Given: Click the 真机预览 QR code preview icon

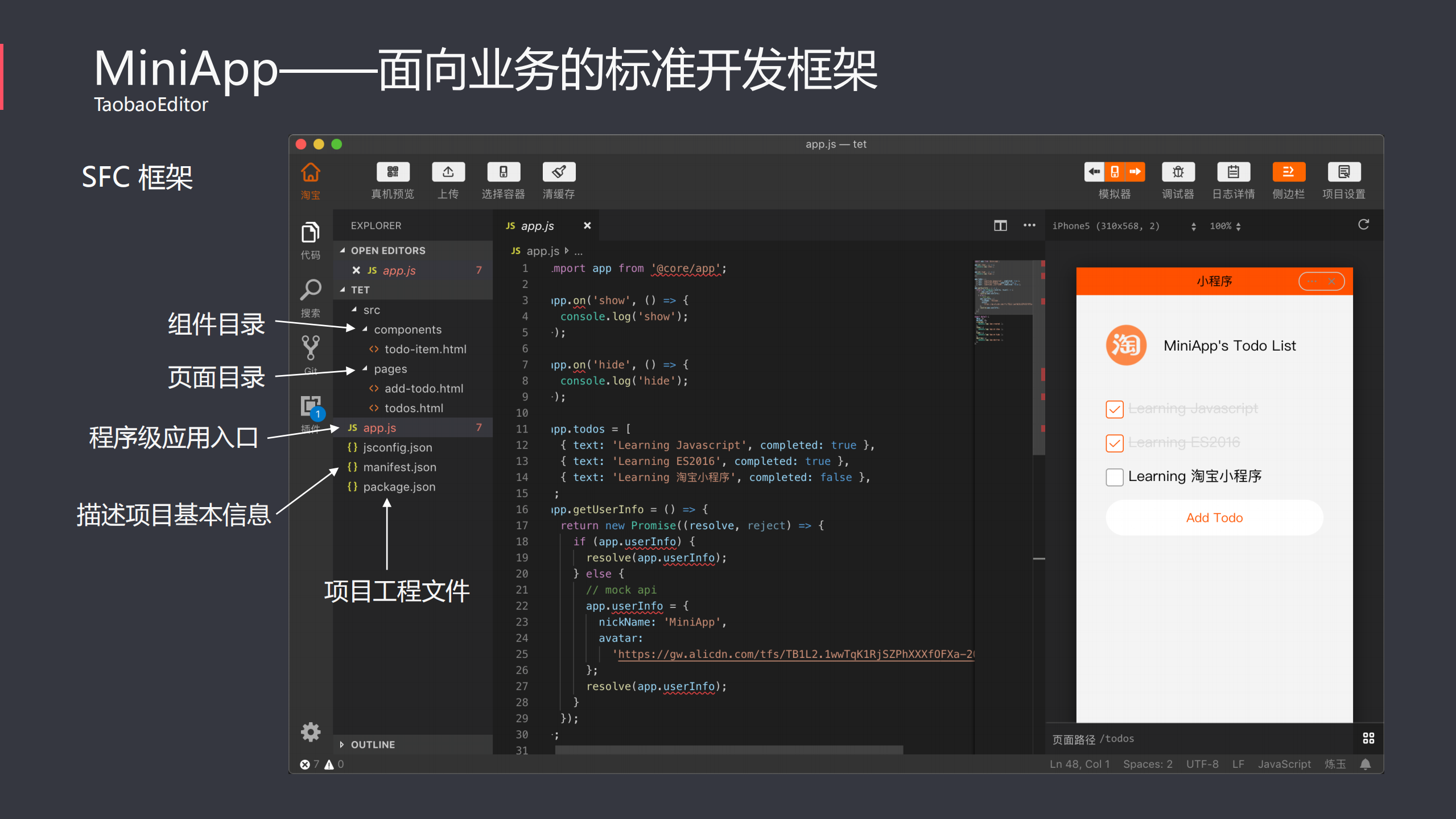Looking at the screenshot, I should point(392,171).
